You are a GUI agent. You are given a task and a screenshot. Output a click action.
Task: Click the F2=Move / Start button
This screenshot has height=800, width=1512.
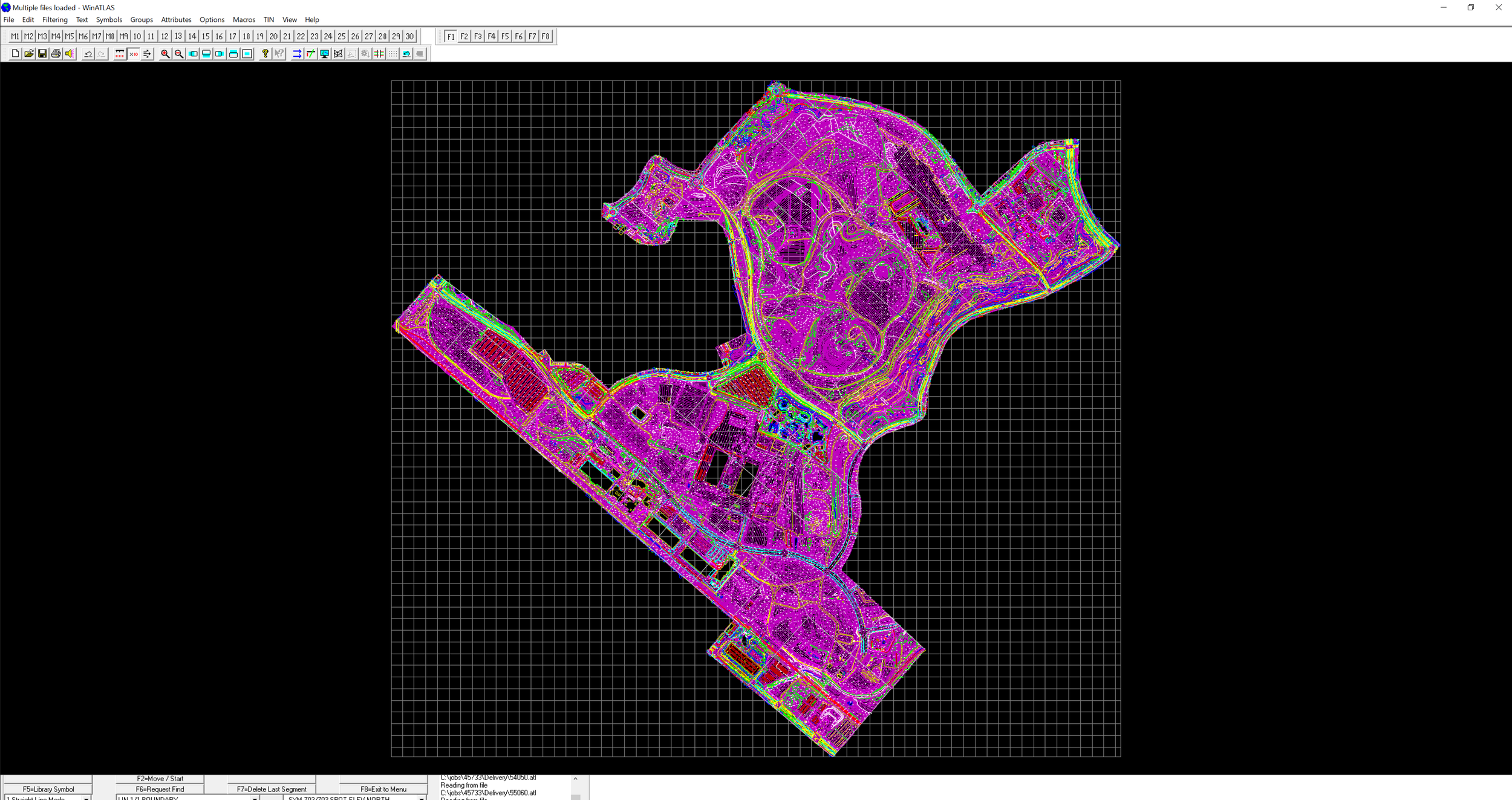[x=160, y=779]
